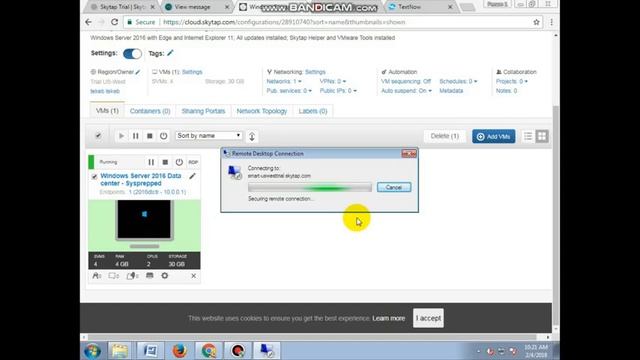Toggle the select-all VMs checkbox
Viewport: 640px width, 360px height.
(98, 136)
